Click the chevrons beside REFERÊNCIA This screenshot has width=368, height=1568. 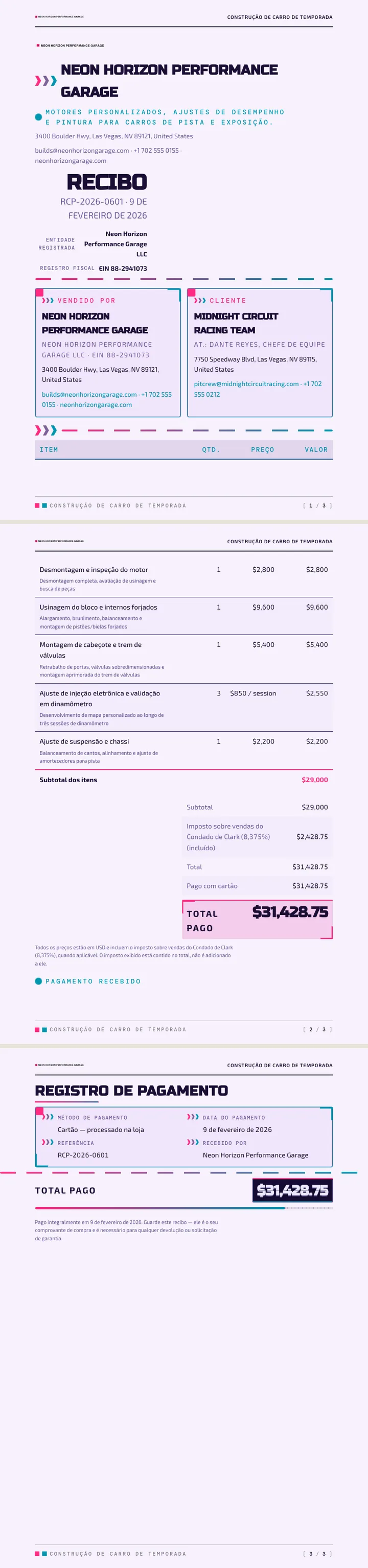48,1143
